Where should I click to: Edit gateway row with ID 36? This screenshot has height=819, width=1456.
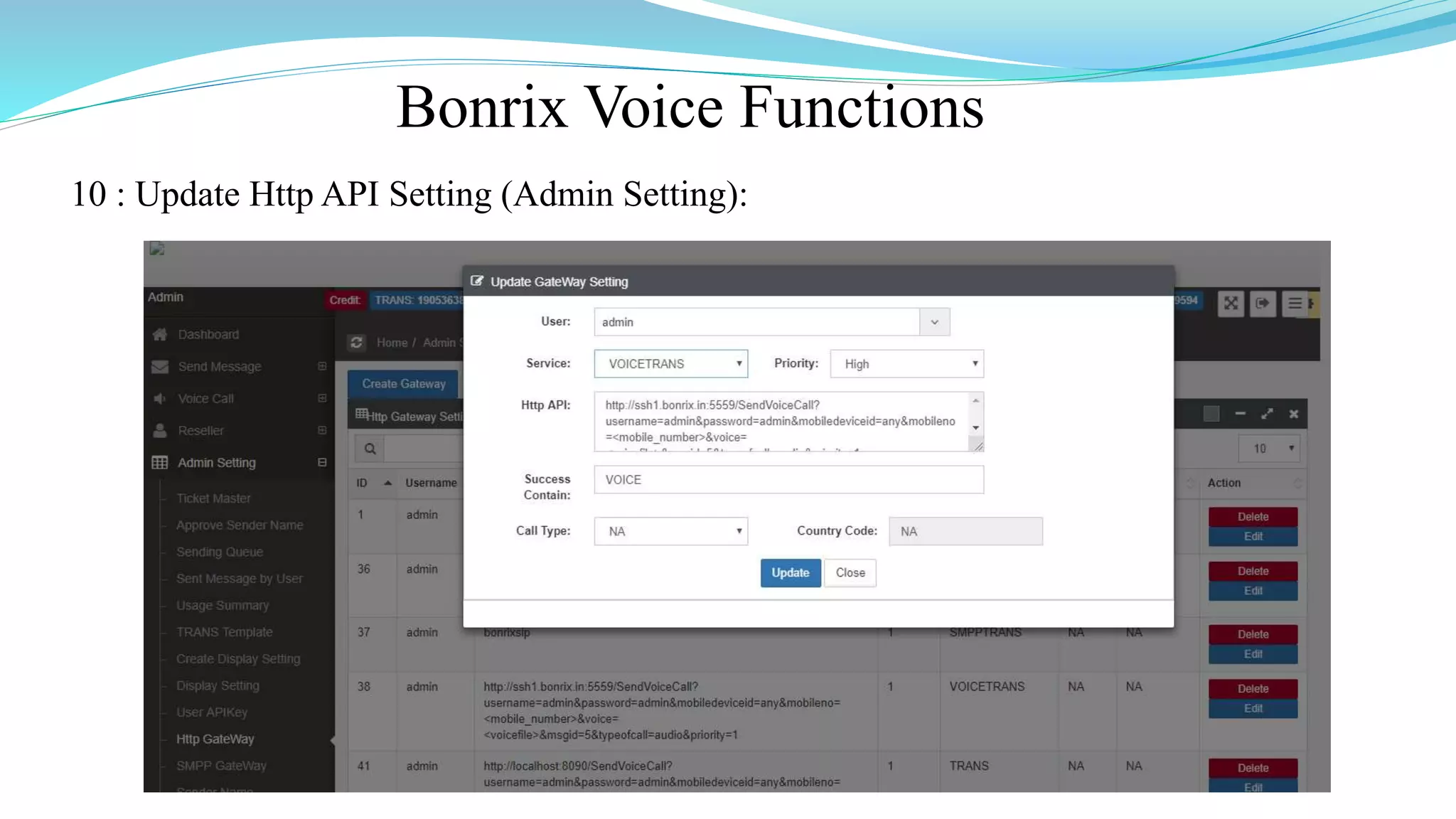(x=1253, y=591)
